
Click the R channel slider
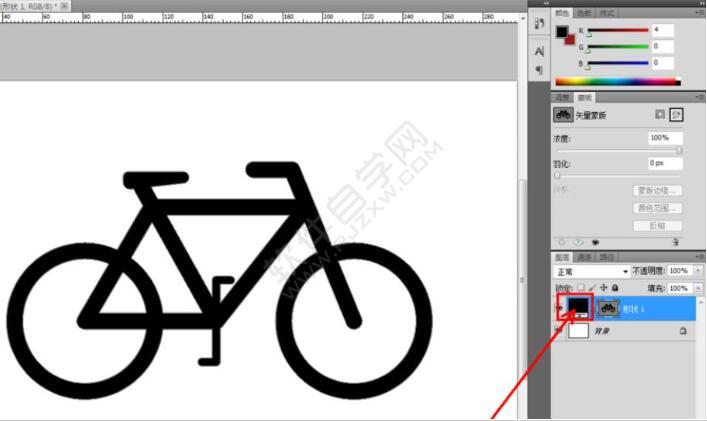[x=618, y=31]
